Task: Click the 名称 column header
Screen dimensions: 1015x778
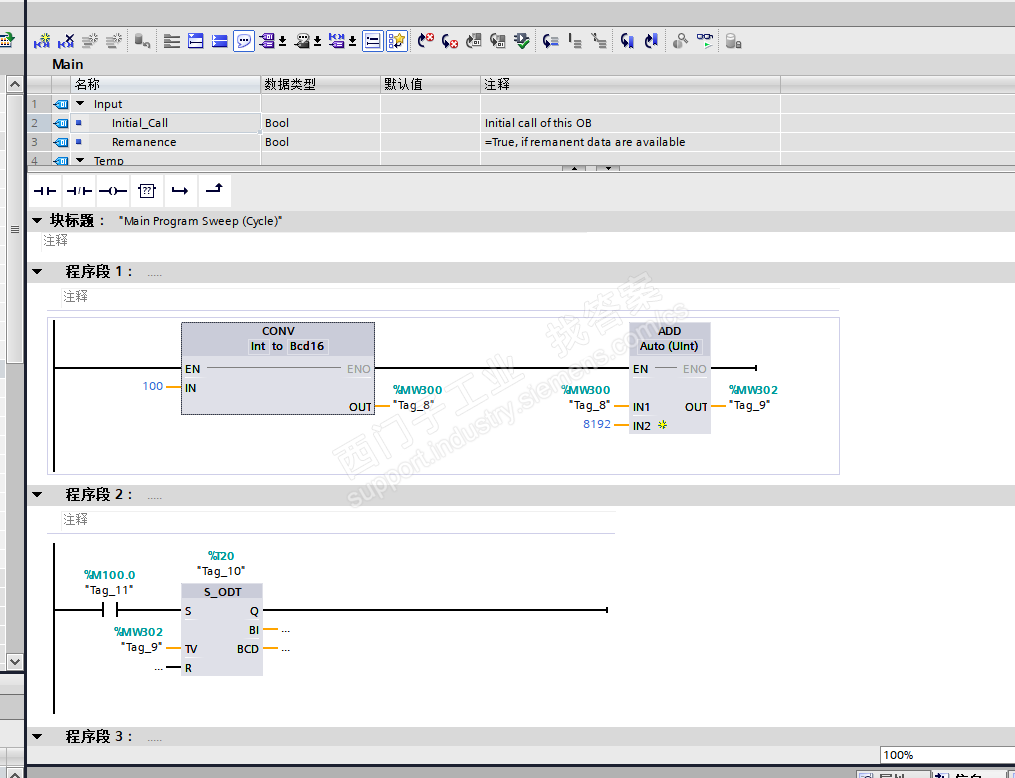Action: point(165,84)
